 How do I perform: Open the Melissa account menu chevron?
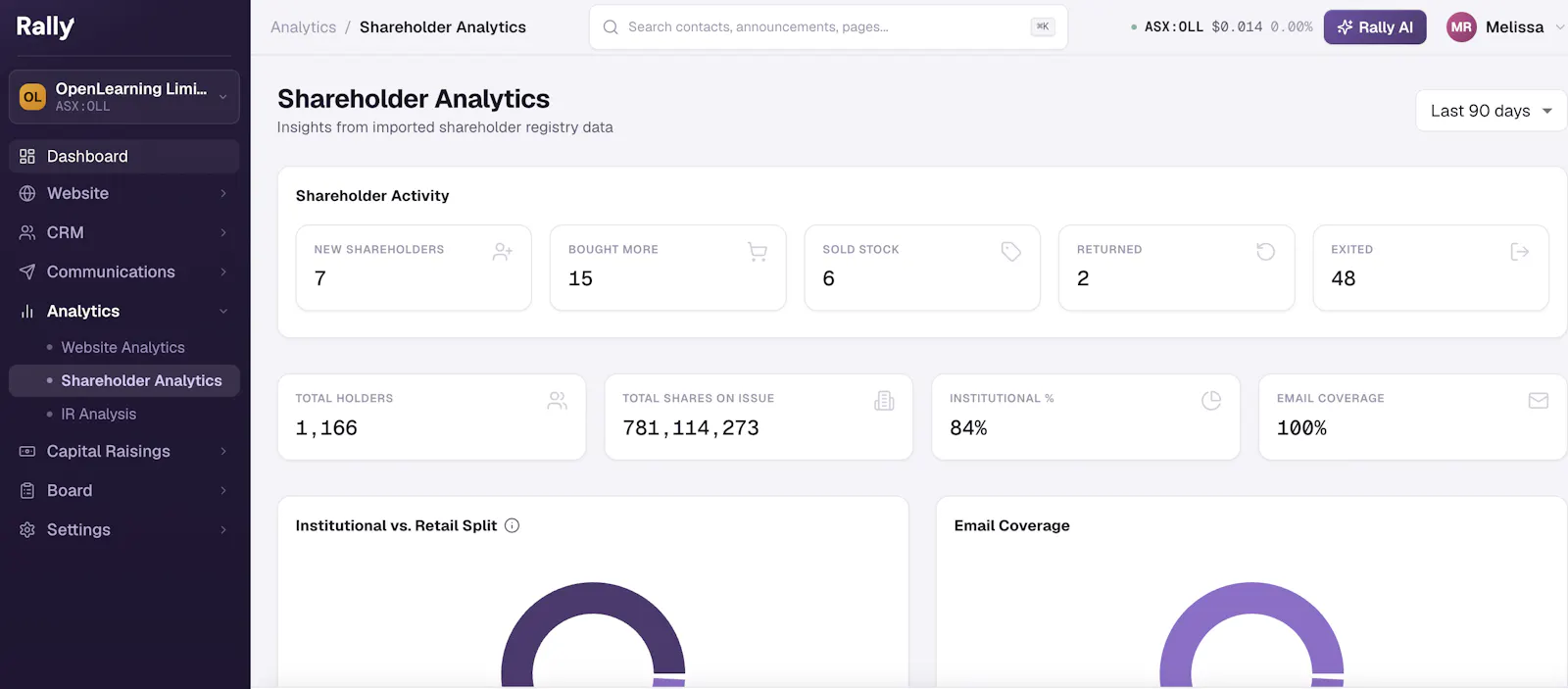[1559, 27]
